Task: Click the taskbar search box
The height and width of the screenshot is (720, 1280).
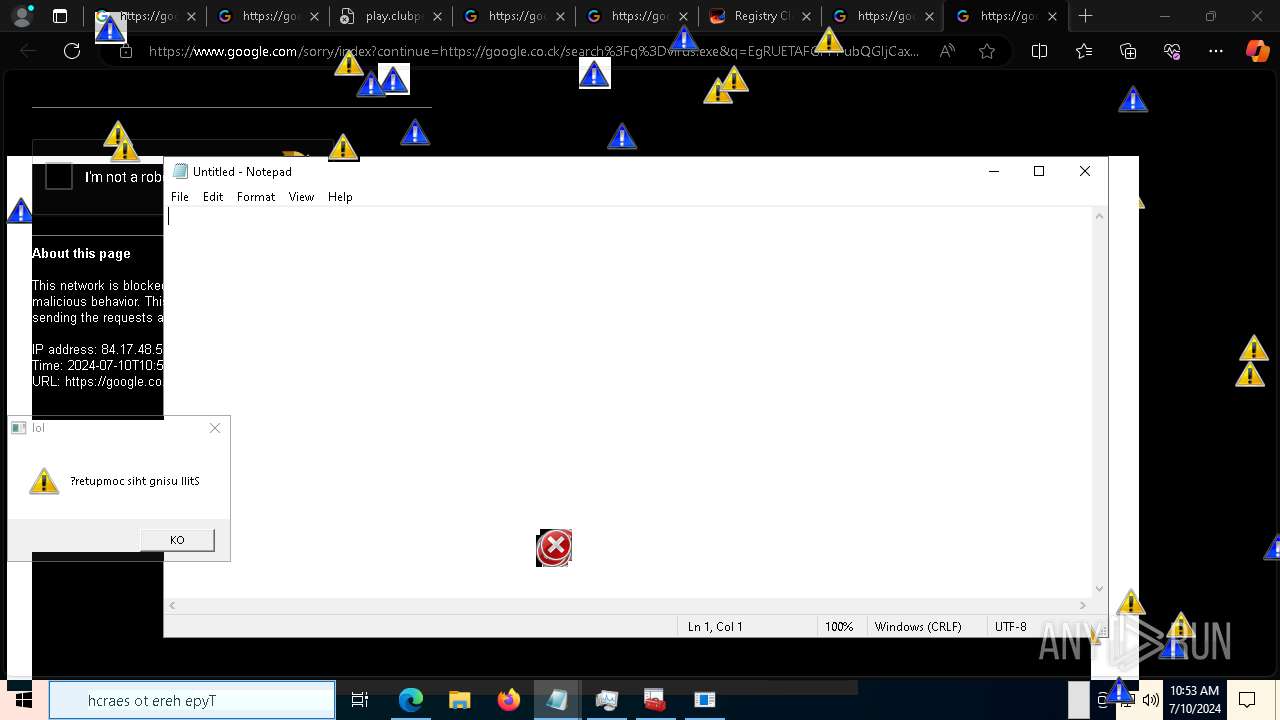Action: [x=192, y=700]
